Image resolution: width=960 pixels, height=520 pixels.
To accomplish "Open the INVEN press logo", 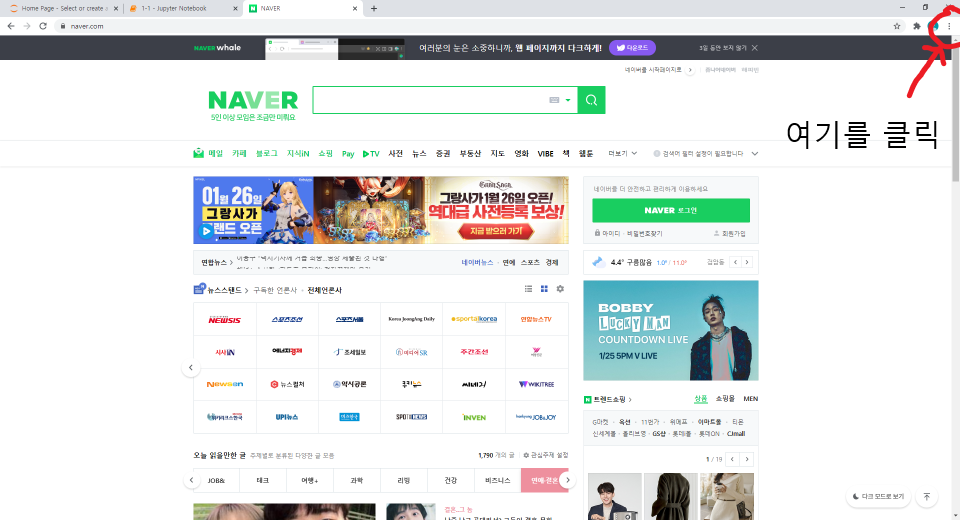I will tap(474, 417).
